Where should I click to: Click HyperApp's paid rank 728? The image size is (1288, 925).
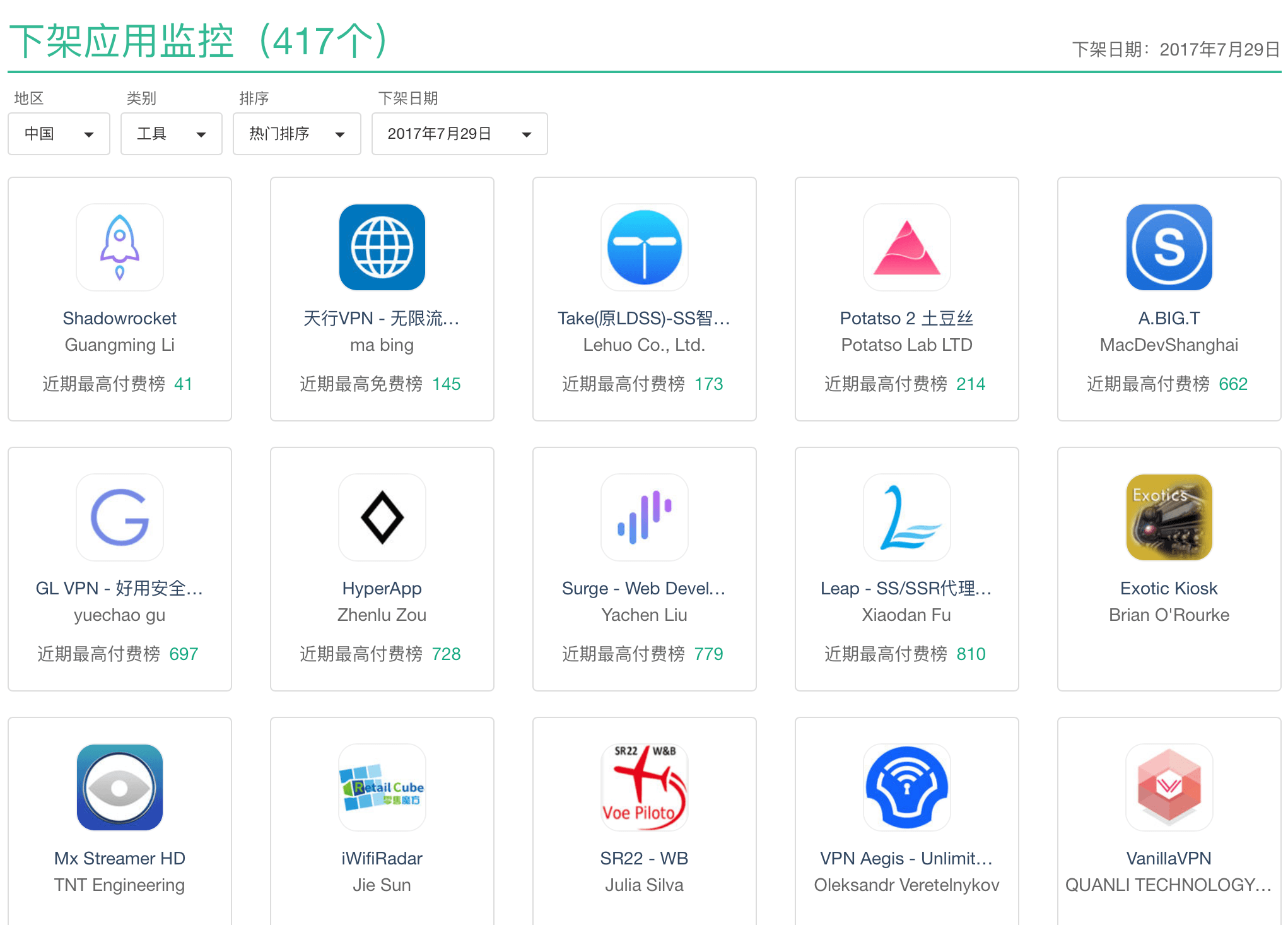tap(447, 654)
